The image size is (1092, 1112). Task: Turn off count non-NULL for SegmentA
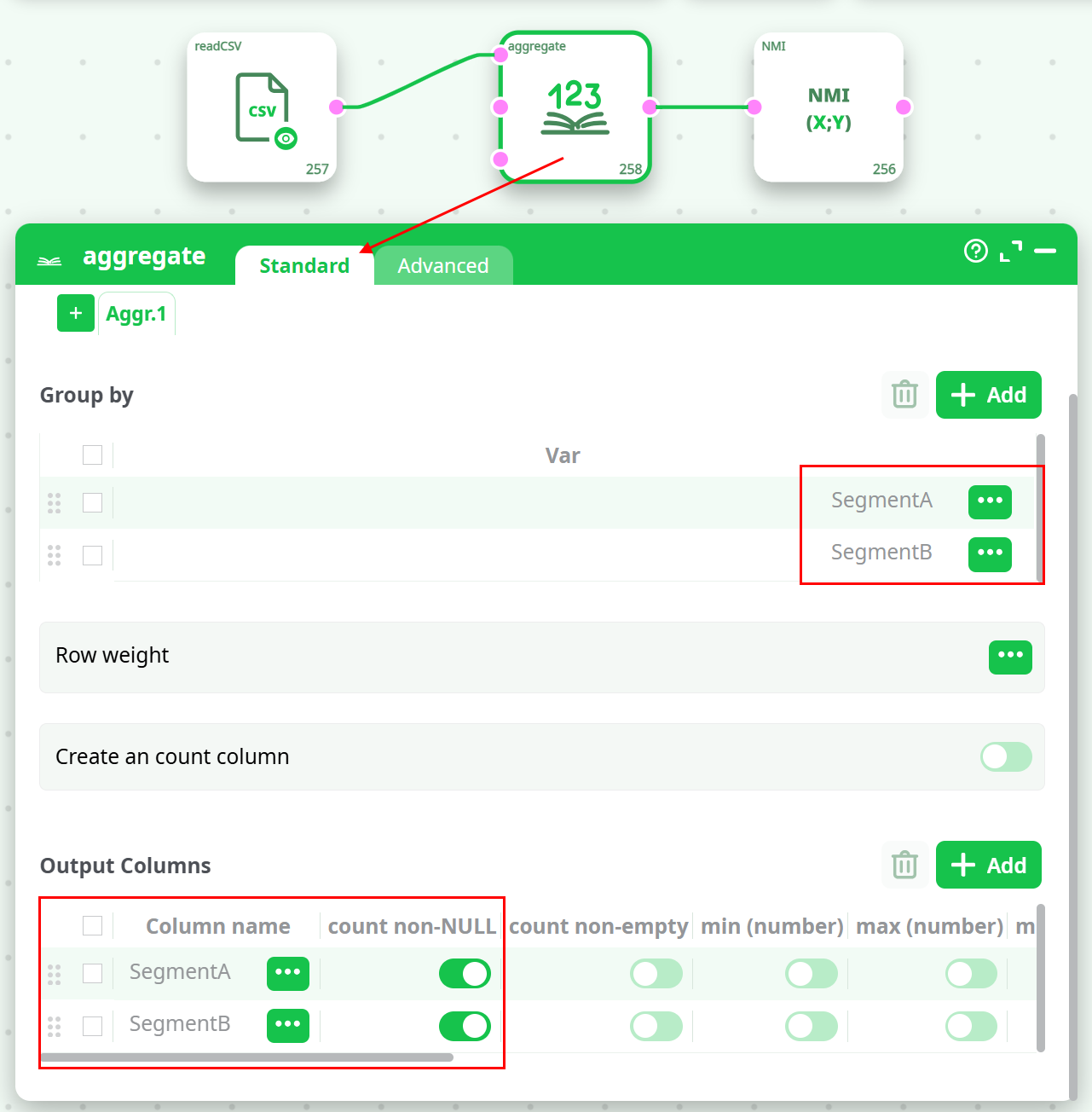pyautogui.click(x=465, y=973)
